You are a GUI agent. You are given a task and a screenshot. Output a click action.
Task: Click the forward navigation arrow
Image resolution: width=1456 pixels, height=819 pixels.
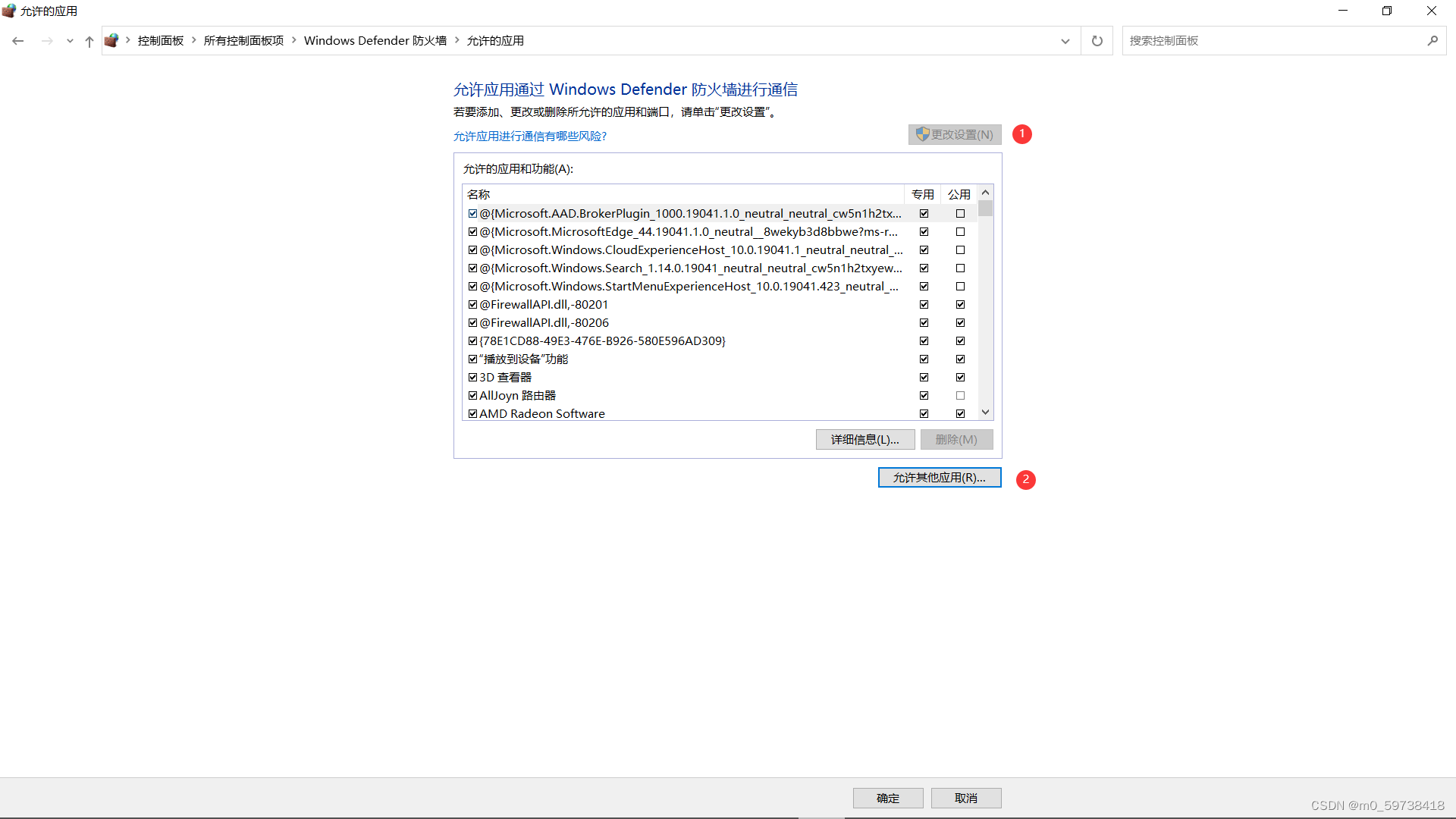47,41
